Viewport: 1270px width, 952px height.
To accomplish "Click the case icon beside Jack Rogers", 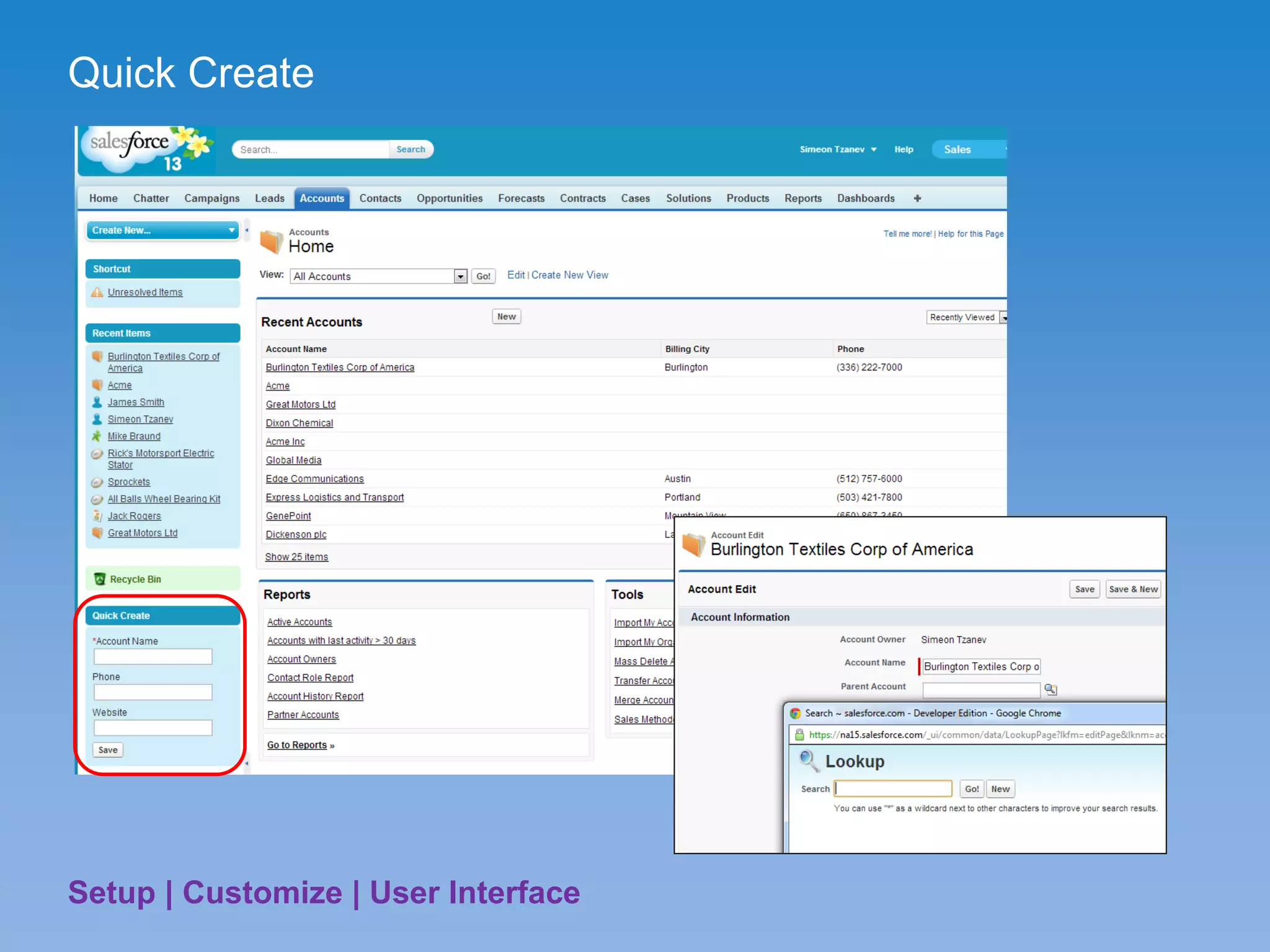I will (97, 516).
